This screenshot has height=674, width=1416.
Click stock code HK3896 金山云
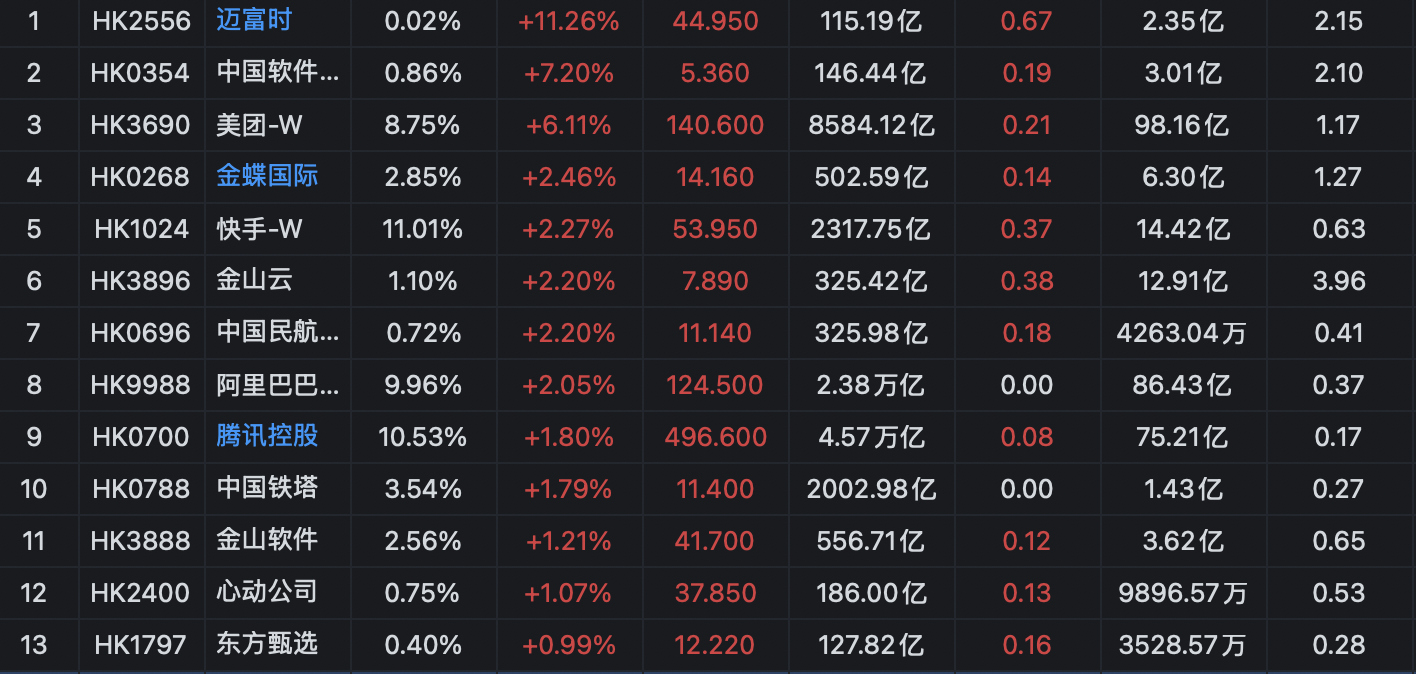pyautogui.click(x=141, y=281)
